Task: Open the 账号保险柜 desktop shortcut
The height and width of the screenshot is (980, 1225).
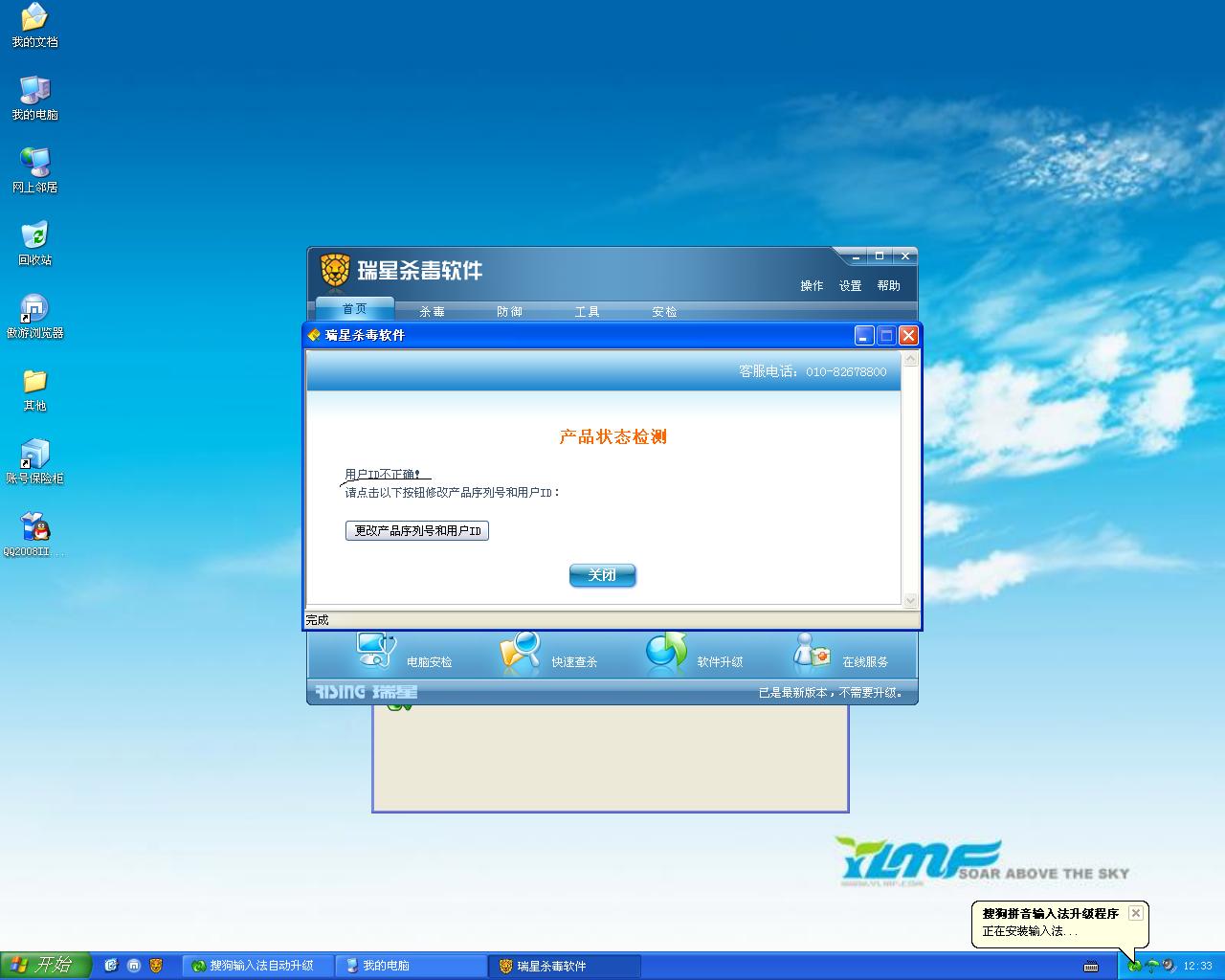Action: (34, 462)
